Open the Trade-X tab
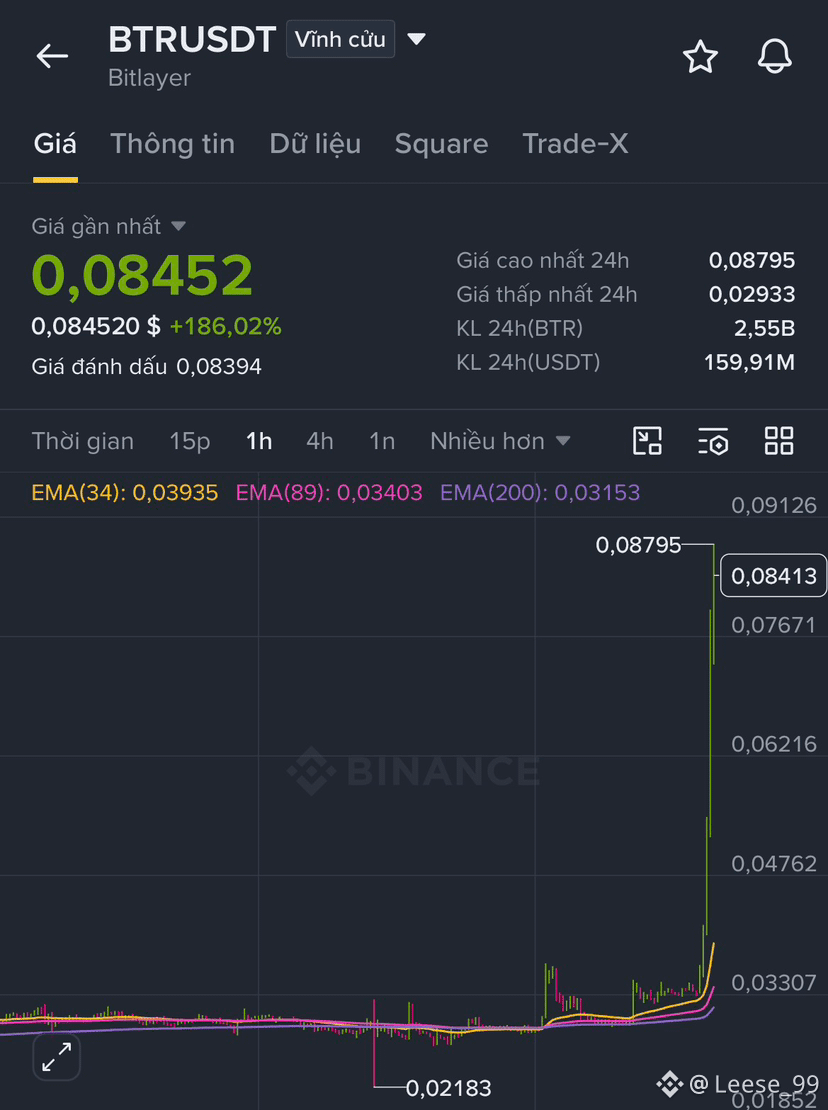828x1110 pixels. pyautogui.click(x=575, y=144)
